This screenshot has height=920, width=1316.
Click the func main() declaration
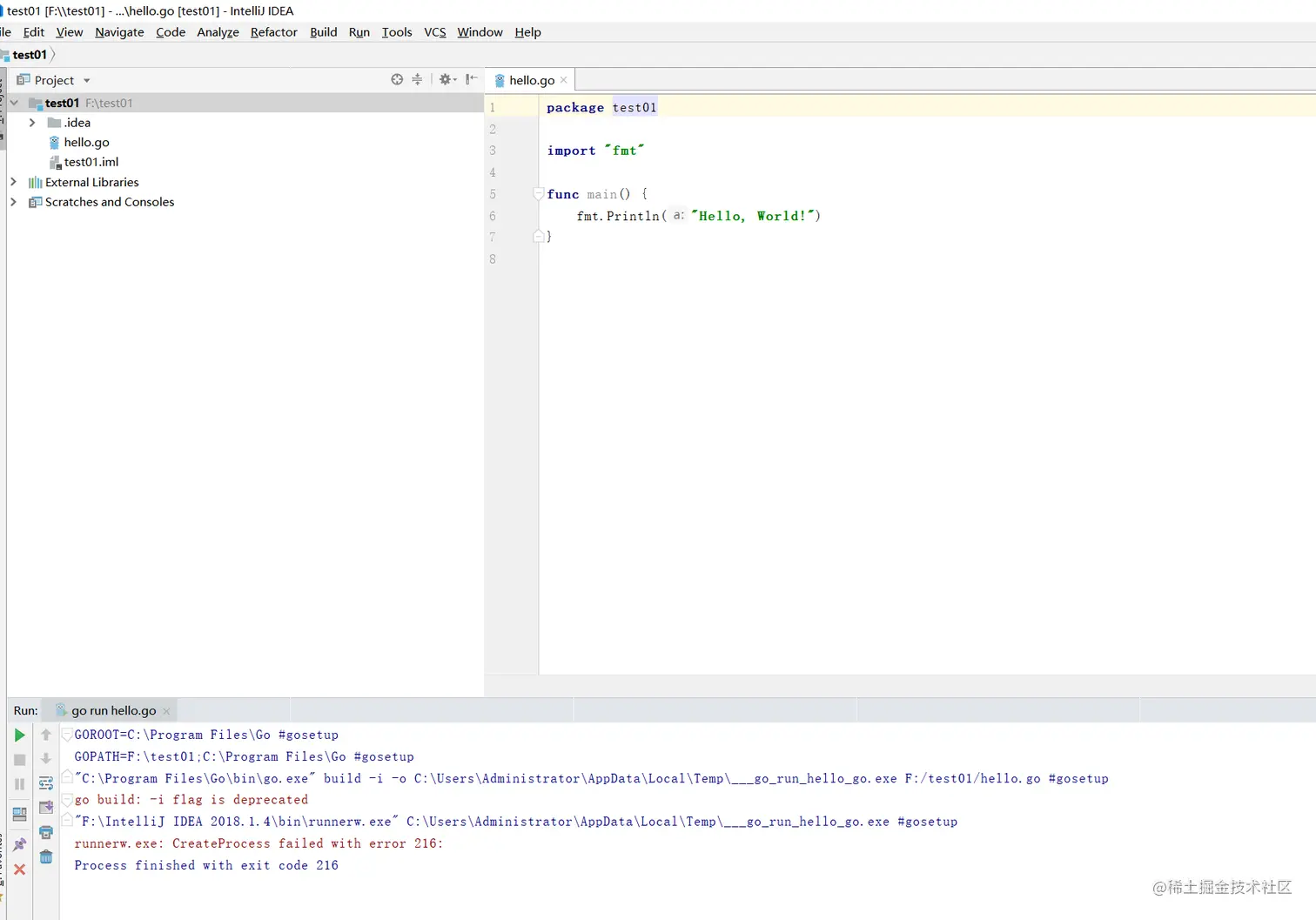click(x=597, y=194)
